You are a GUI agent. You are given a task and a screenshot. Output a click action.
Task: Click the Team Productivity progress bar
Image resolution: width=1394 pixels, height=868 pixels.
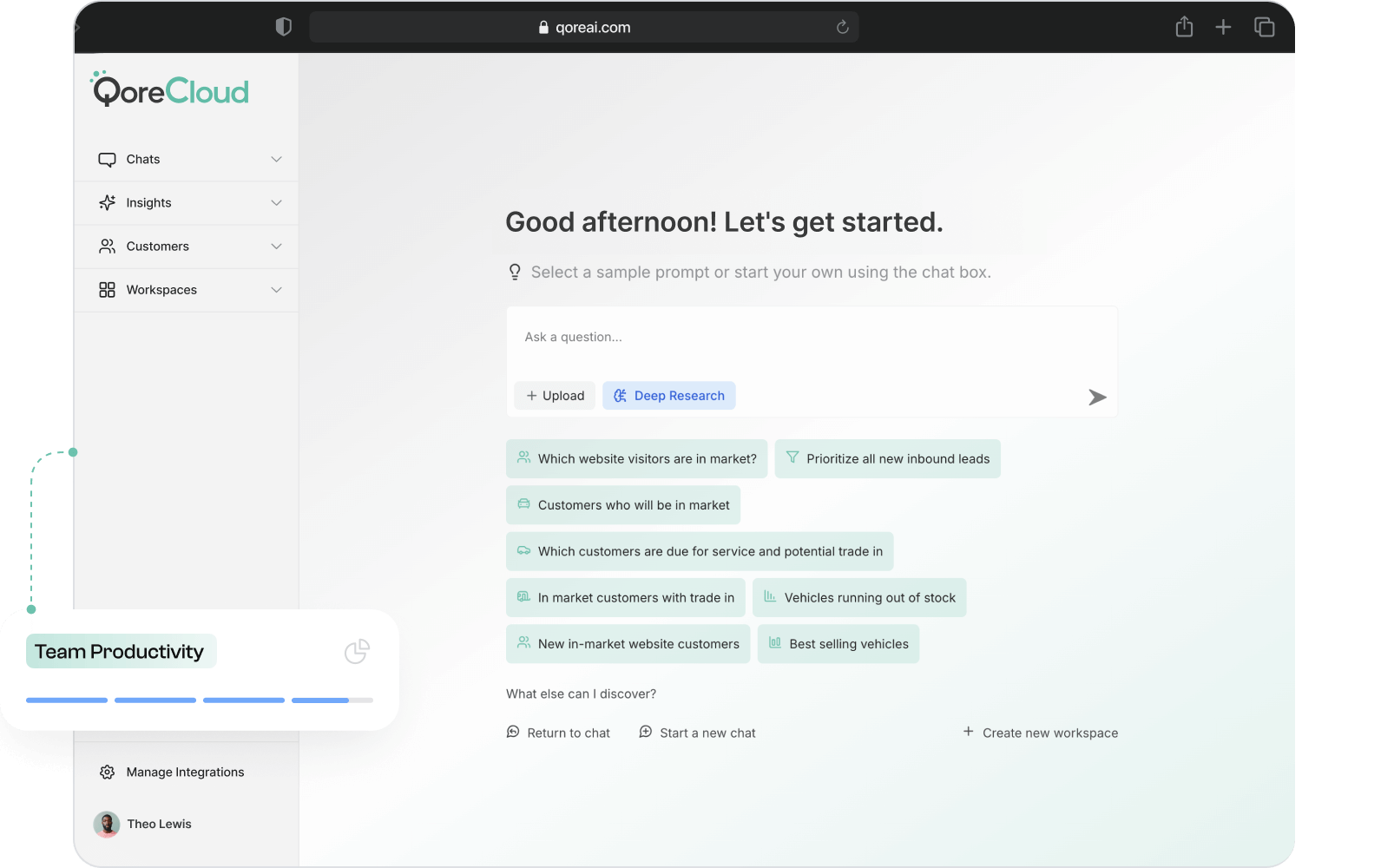[x=200, y=700]
